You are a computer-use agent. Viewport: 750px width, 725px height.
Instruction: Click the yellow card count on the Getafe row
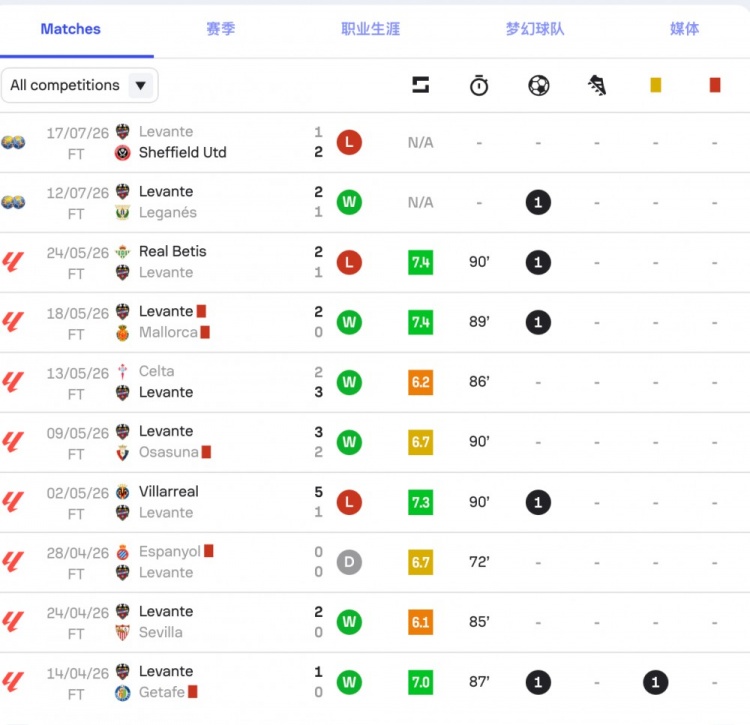coord(655,682)
